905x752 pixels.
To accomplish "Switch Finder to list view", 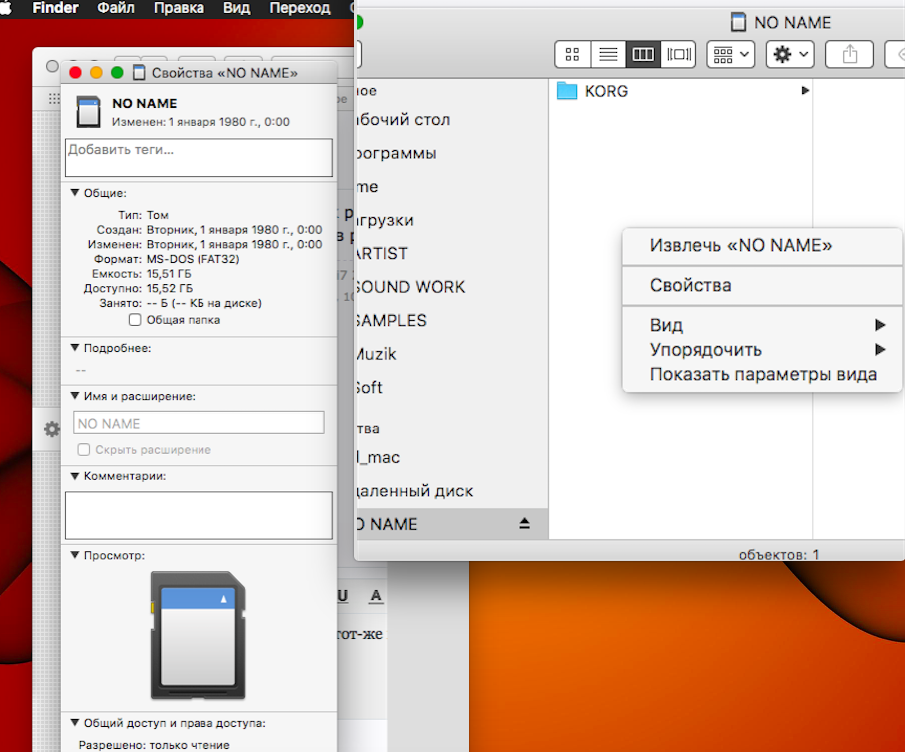I will 608,55.
